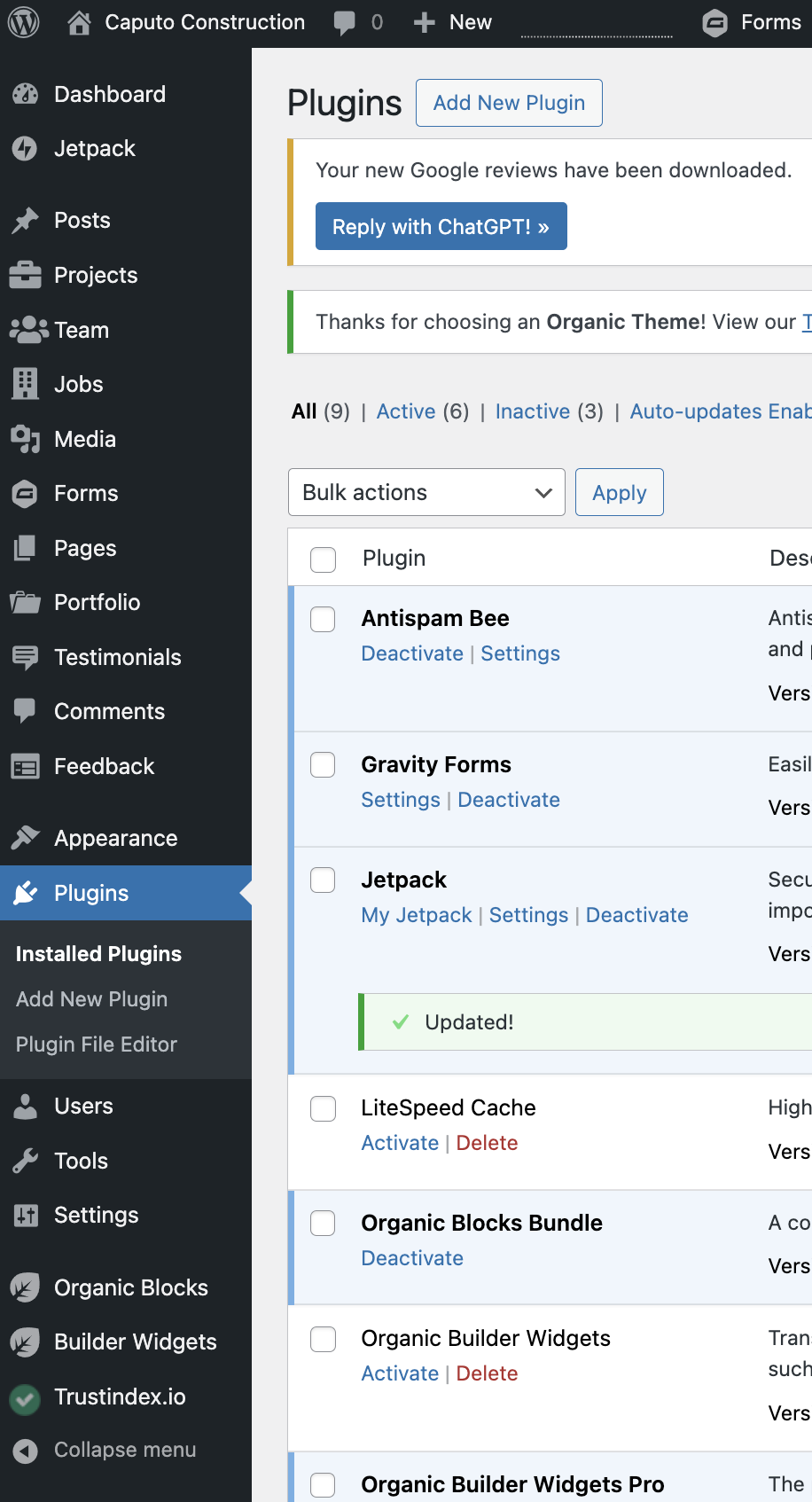This screenshot has width=812, height=1502.
Task: Click the Pages icon in sidebar
Action: pyautogui.click(x=26, y=548)
